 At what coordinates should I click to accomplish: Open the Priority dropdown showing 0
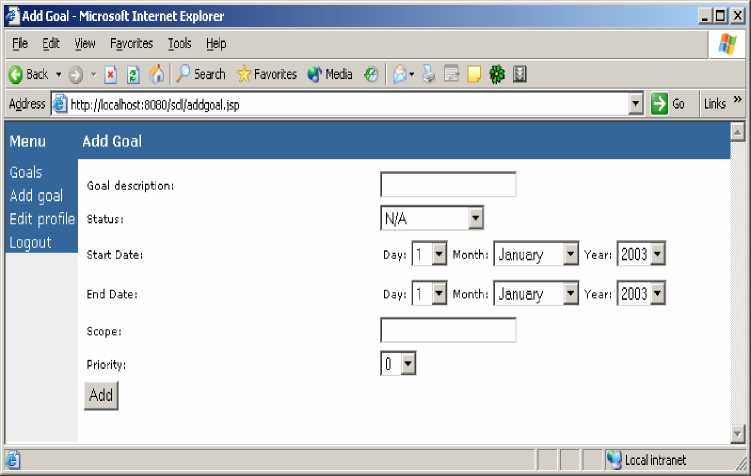398,363
